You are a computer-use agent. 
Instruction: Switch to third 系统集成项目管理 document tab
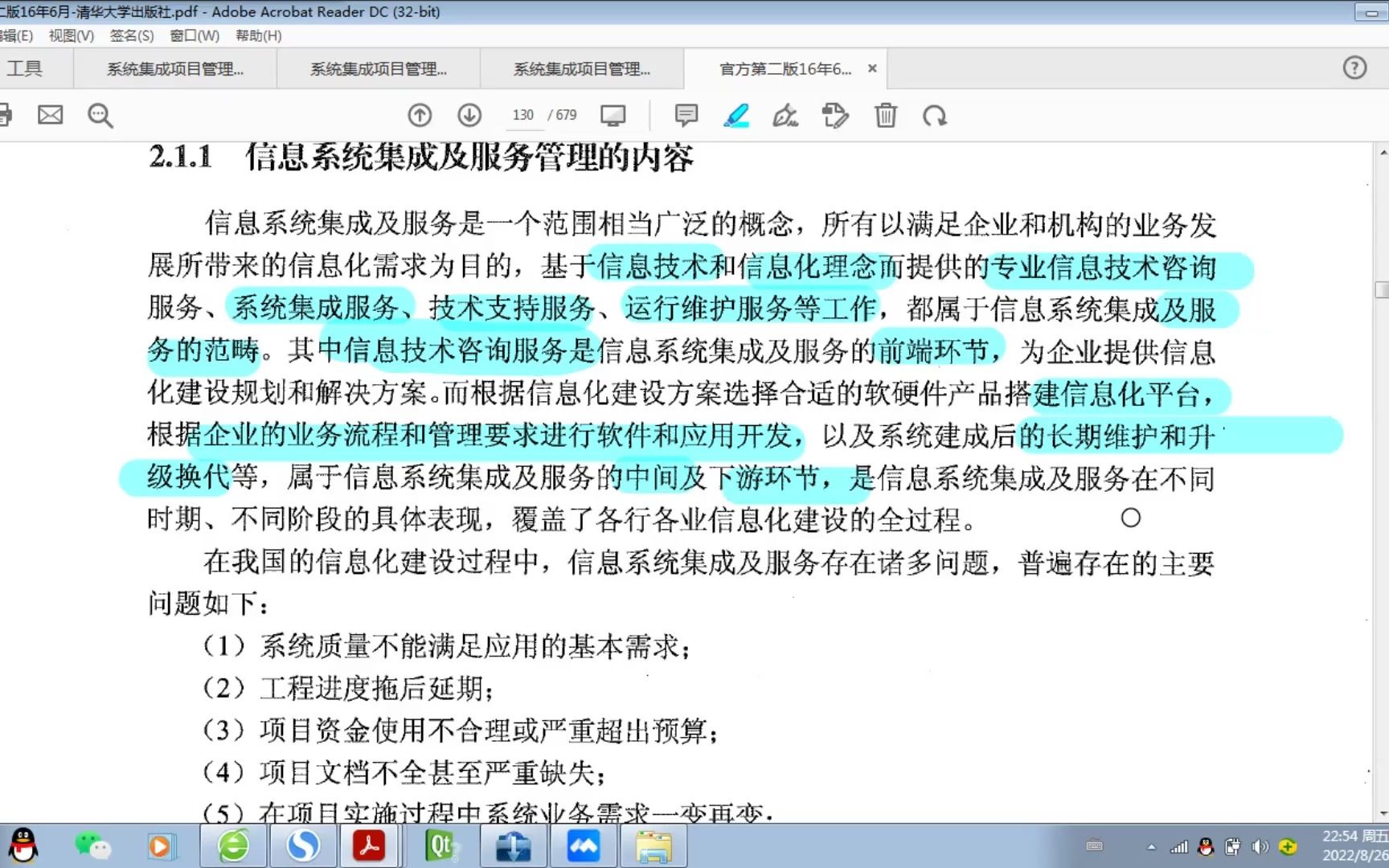[x=582, y=69]
